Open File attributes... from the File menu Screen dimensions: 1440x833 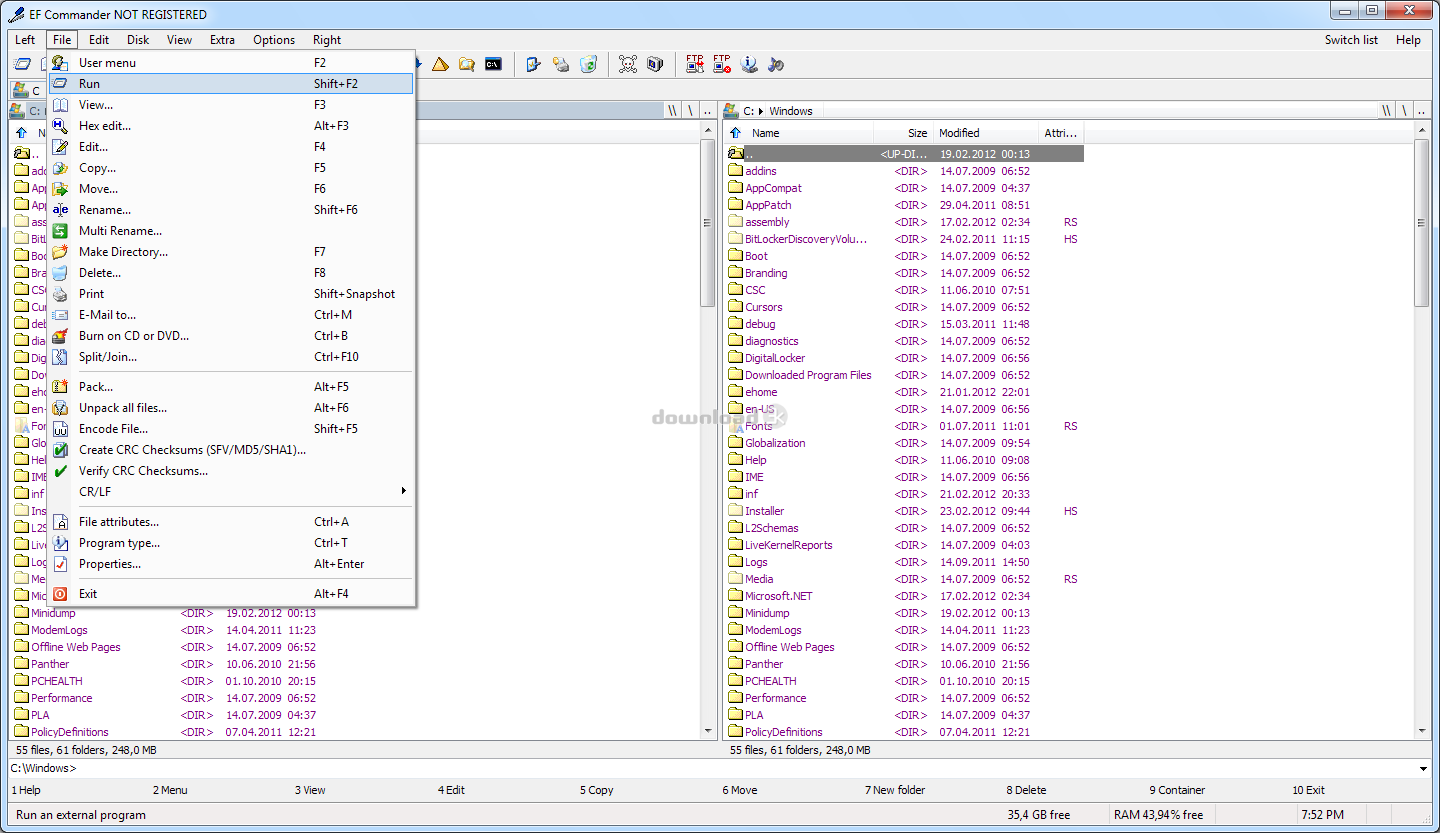pos(231,522)
